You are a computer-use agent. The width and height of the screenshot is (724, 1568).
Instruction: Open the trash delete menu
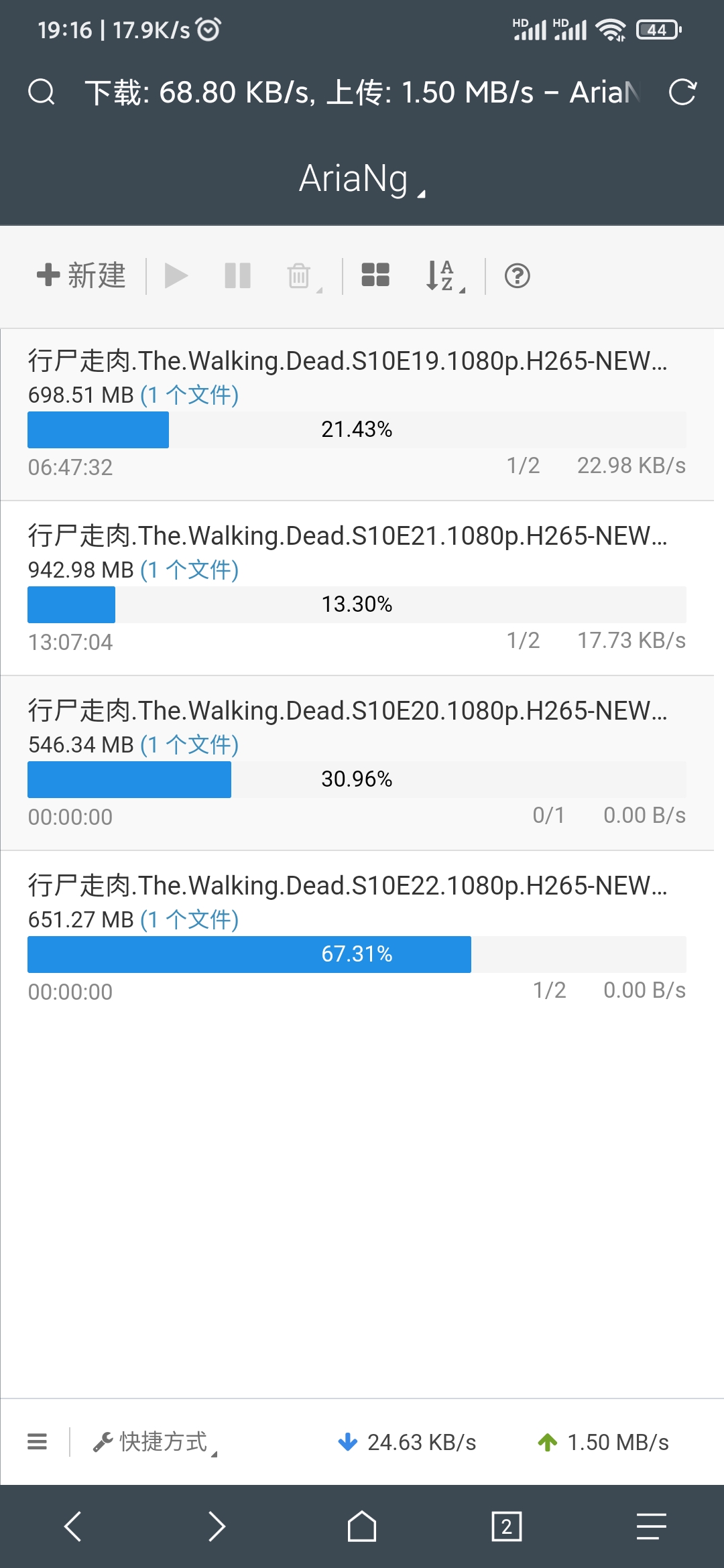(x=303, y=275)
